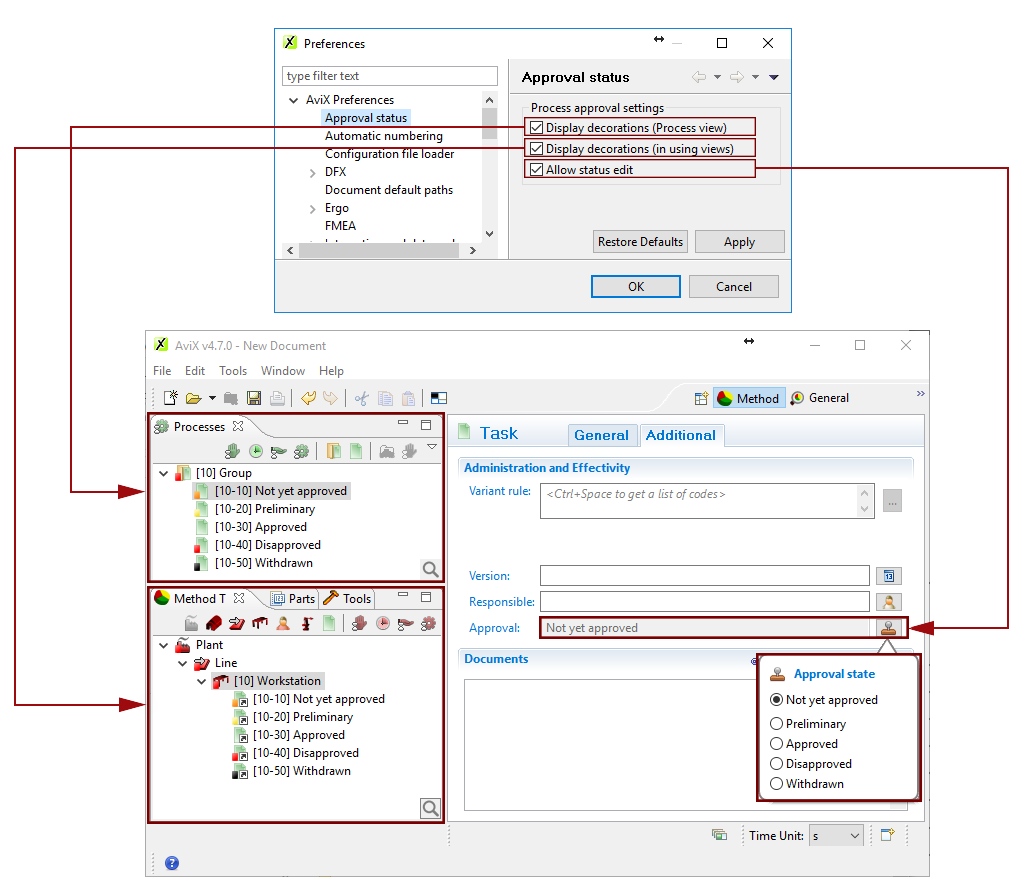Click the Responsible person picker icon
Screen dimensions: 1023x885
(888, 602)
